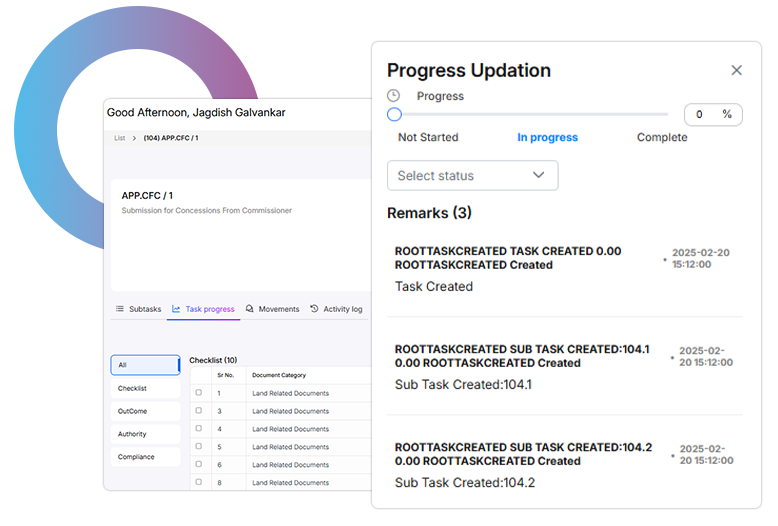
Task: Tick checkbox for checklist row 1
Action: [198, 393]
